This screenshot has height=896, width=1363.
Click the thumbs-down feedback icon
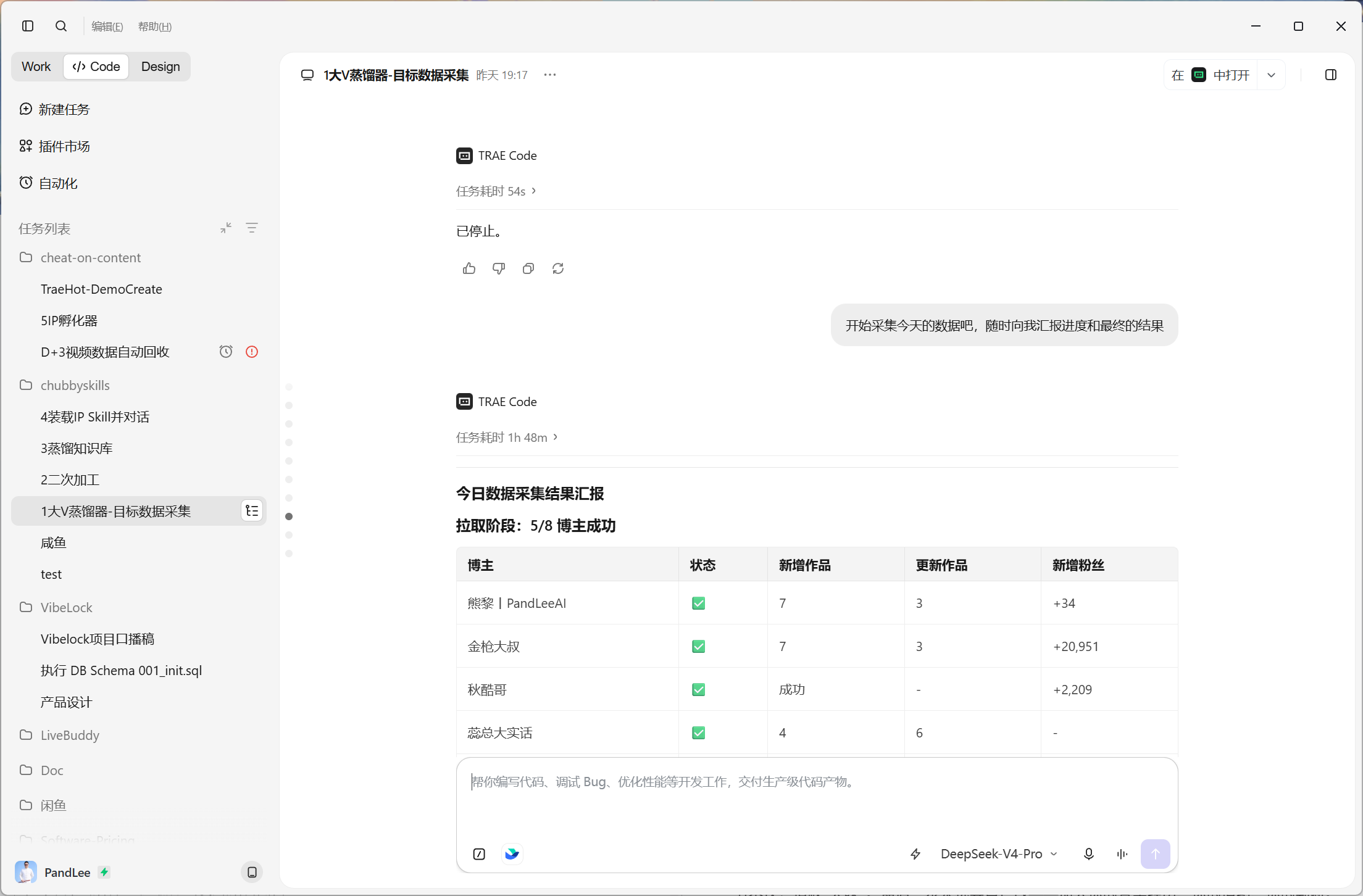[x=499, y=268]
